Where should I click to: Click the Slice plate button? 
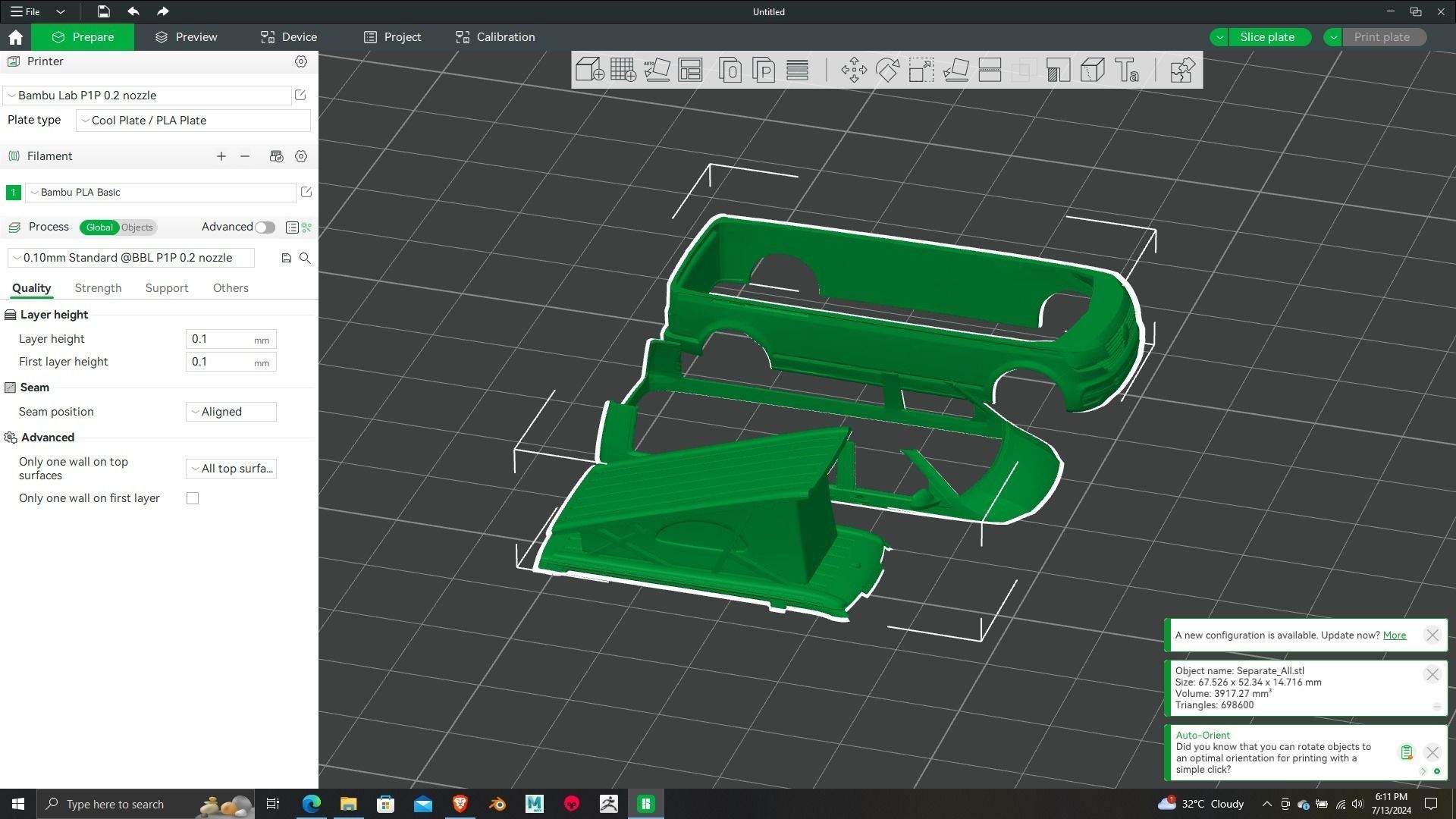tap(1270, 37)
